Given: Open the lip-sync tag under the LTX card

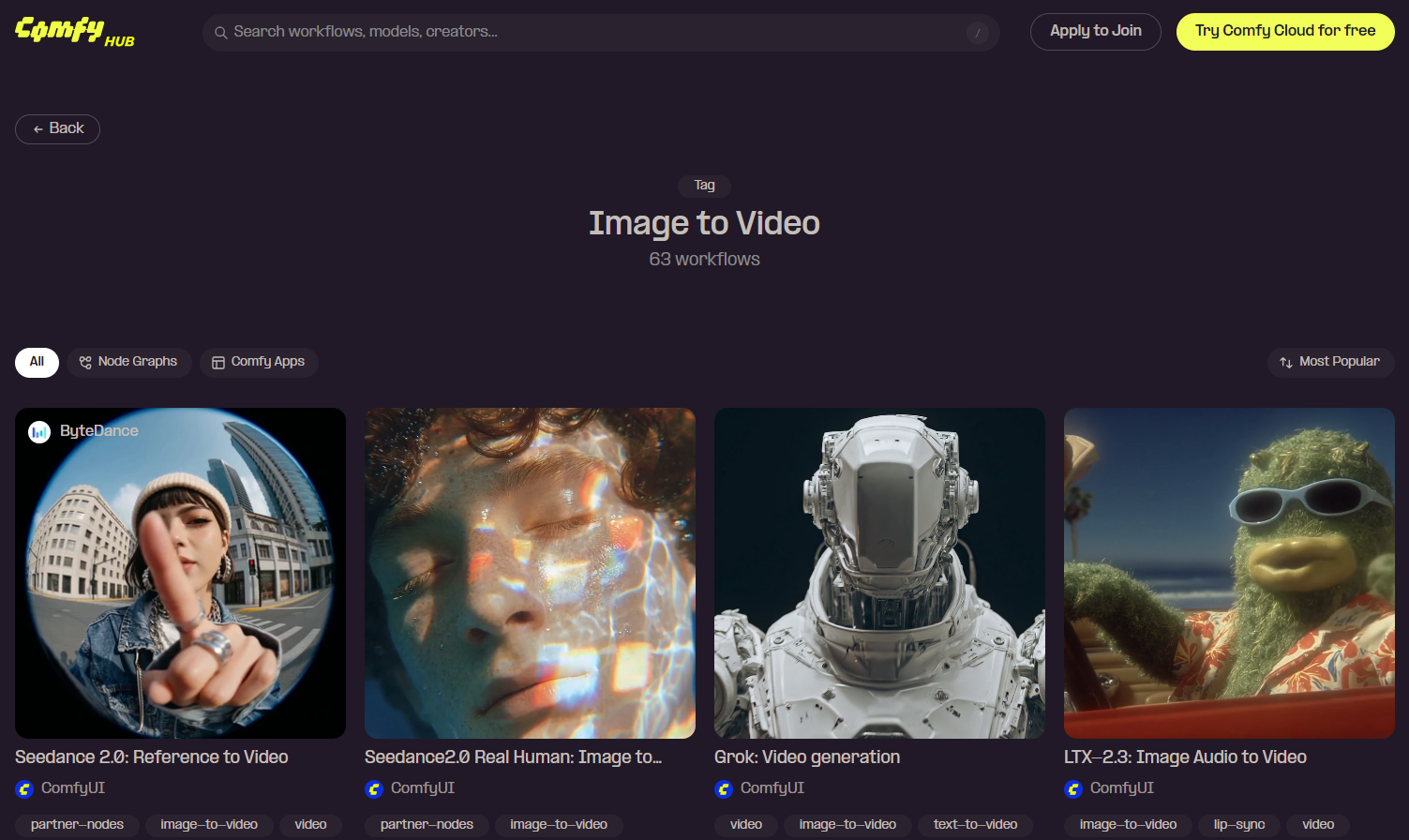Looking at the screenshot, I should 1239,825.
